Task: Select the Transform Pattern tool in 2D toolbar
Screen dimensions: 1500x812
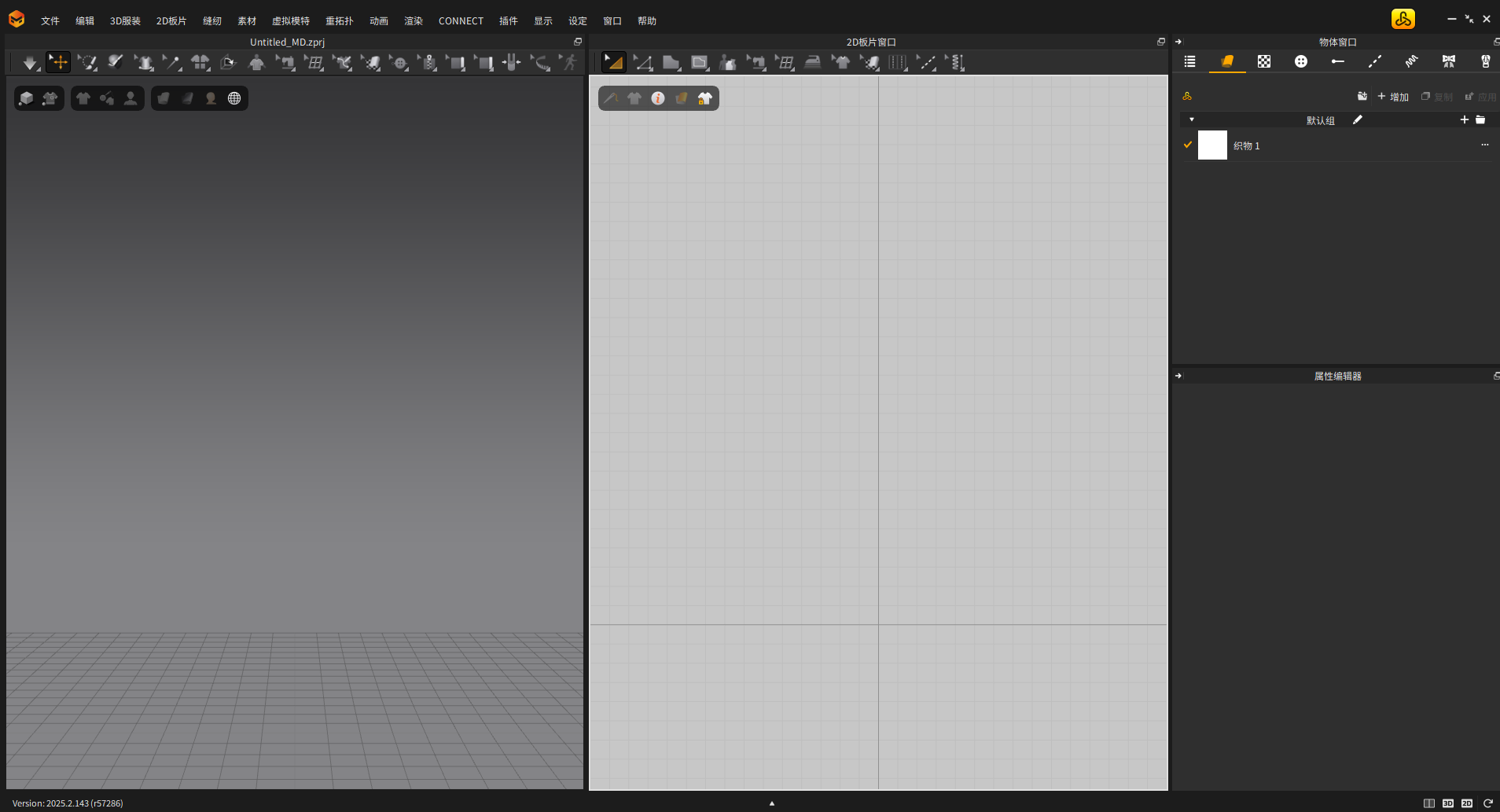Action: 614,62
